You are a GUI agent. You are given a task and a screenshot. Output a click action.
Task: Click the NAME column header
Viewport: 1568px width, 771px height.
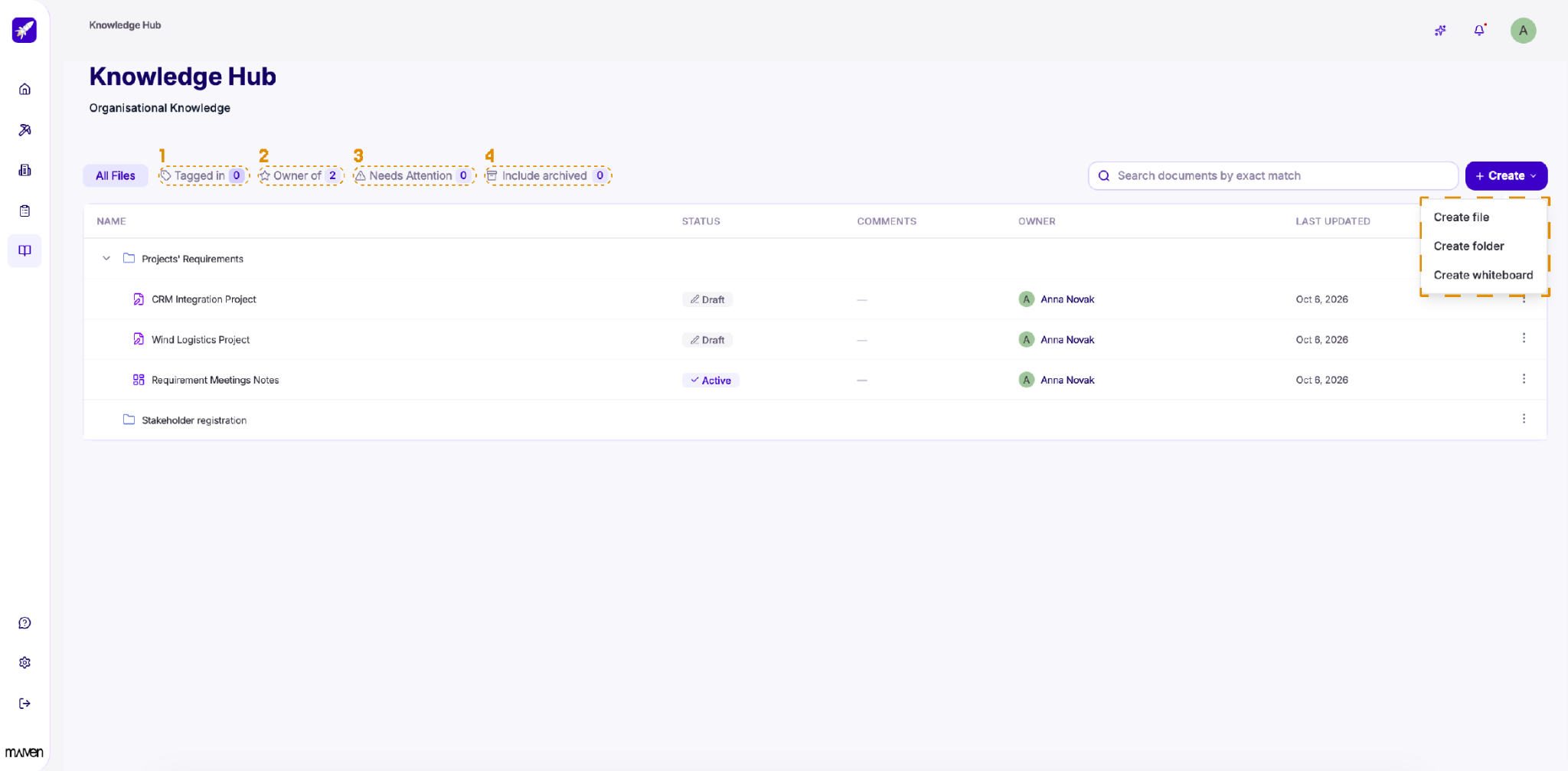click(111, 221)
